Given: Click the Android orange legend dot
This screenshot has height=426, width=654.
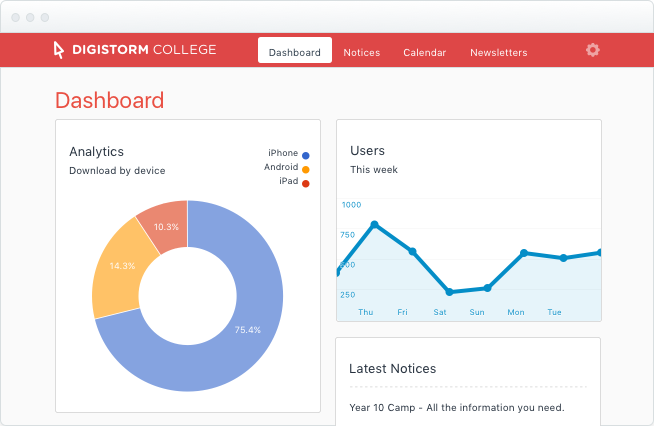Looking at the screenshot, I should pyautogui.click(x=306, y=169).
